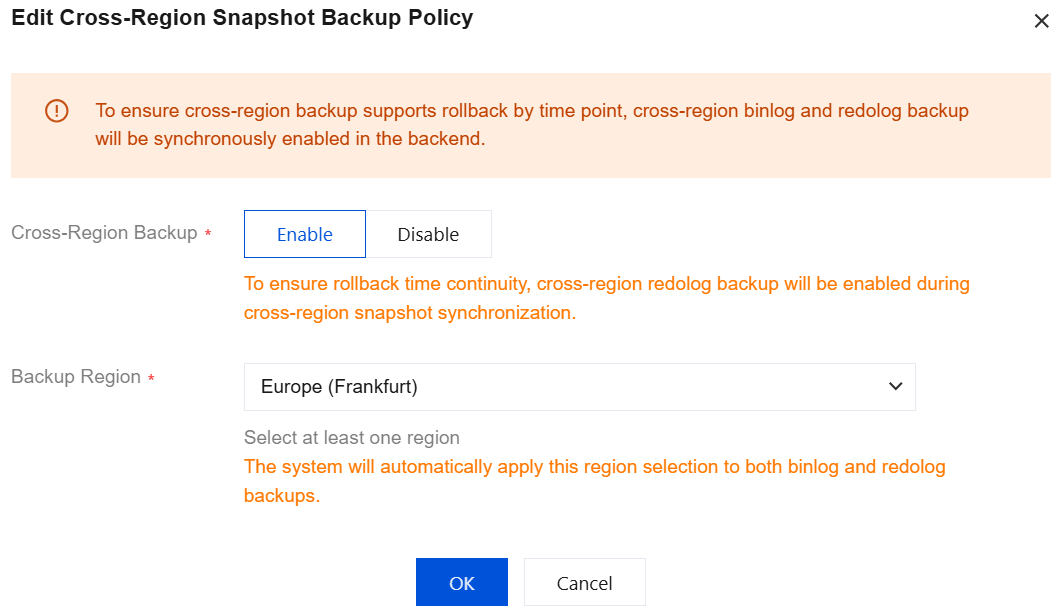
Task: Click the Backup Region field label
Action: coord(76,377)
